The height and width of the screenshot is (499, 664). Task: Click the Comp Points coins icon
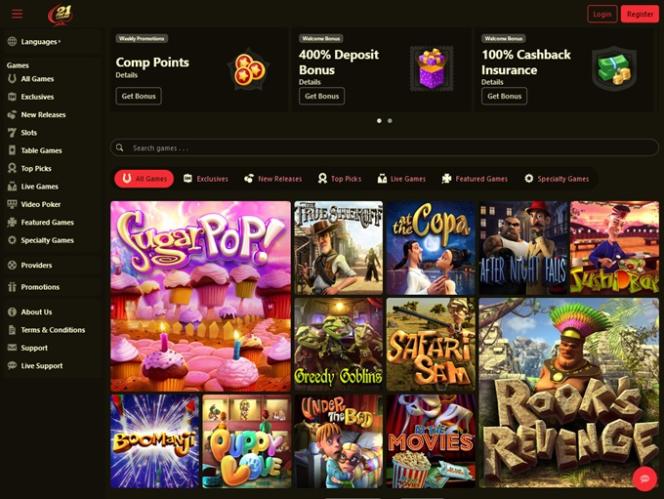249,69
